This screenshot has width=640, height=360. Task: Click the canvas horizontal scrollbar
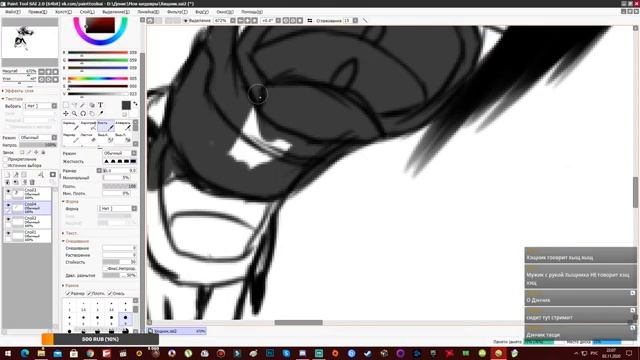pyautogui.click(x=298, y=322)
